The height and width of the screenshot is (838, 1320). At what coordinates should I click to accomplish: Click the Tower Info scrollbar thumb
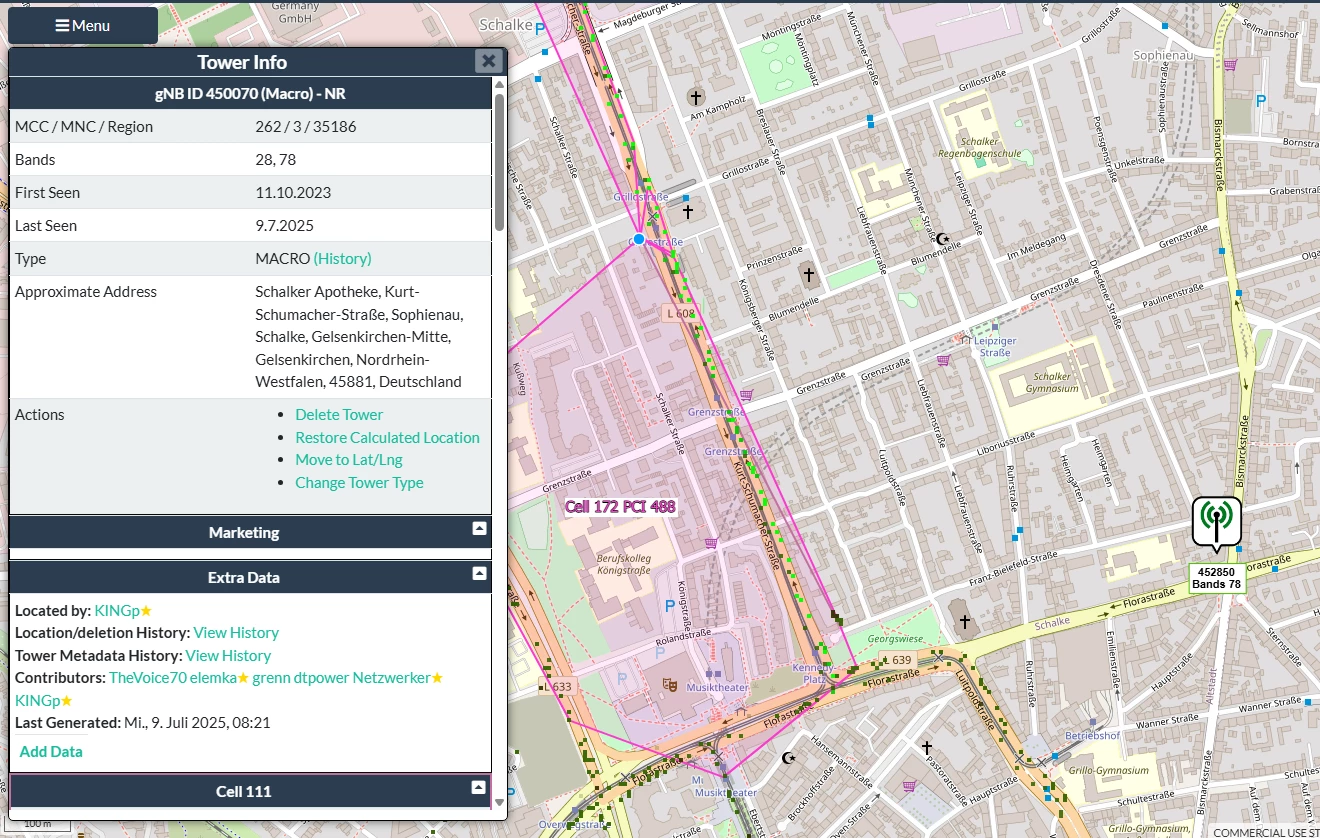point(498,160)
